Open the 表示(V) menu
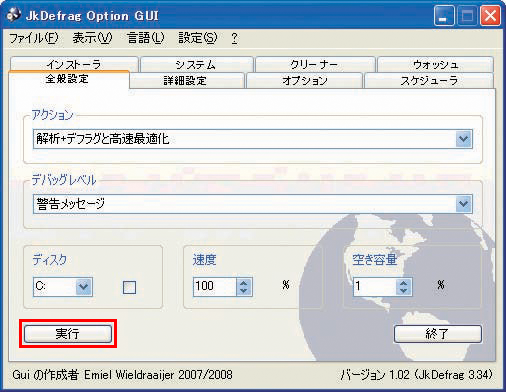Screen dimensions: 506x392 point(92,38)
